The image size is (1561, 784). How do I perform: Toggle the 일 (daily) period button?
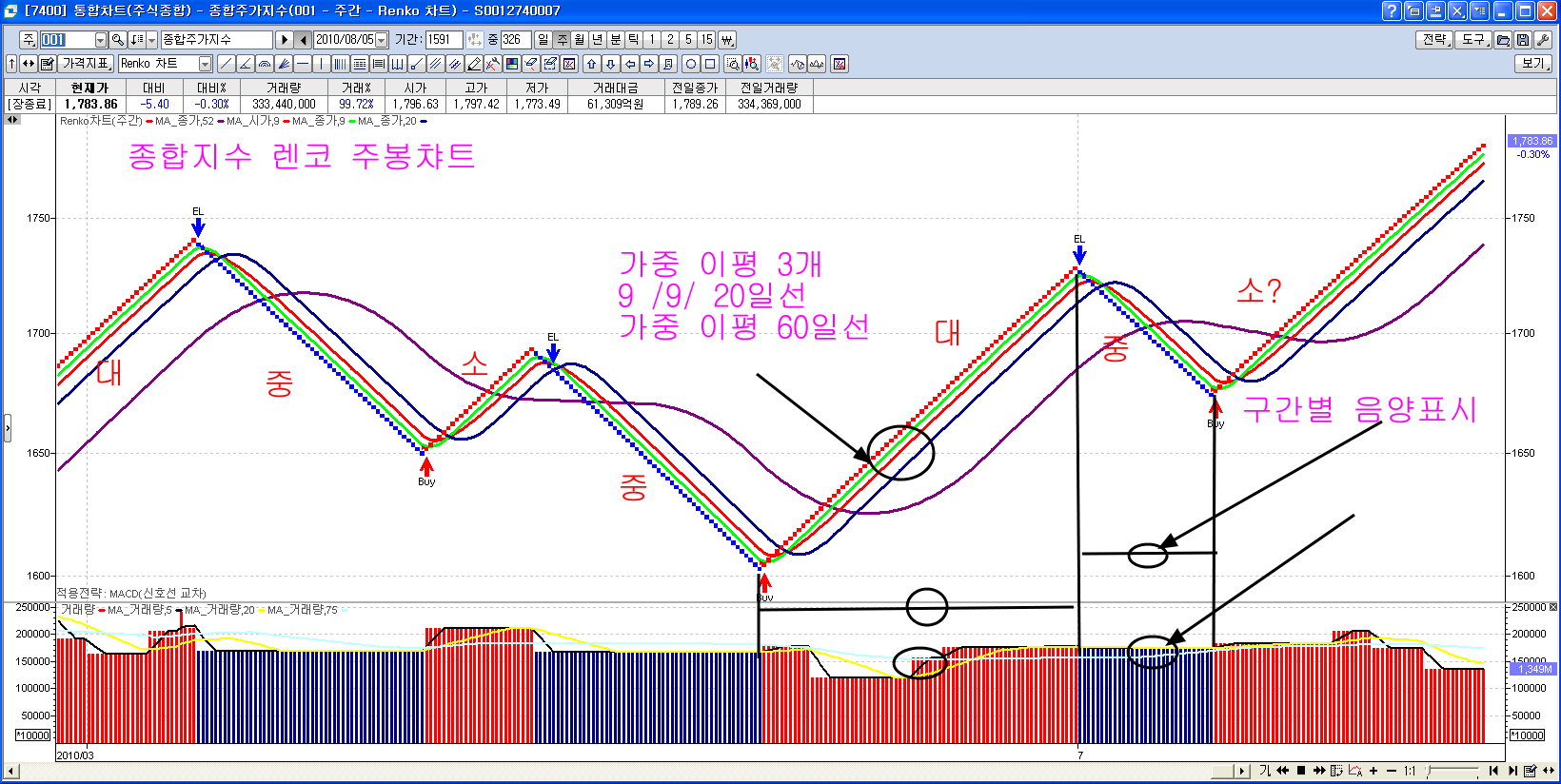(x=543, y=40)
